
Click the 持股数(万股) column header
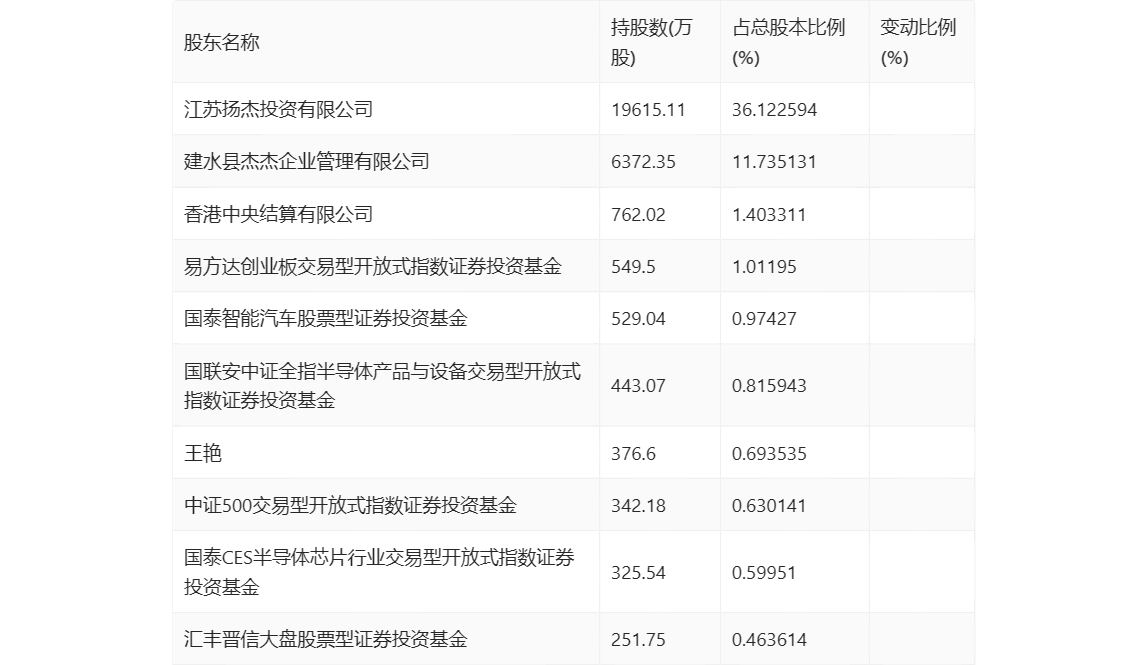click(651, 42)
